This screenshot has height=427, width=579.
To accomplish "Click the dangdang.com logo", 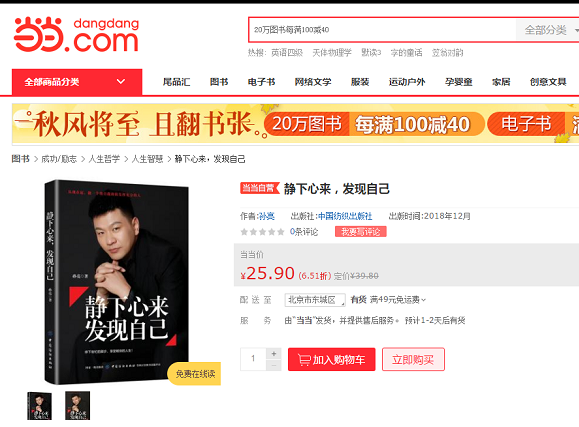I will pyautogui.click(x=76, y=34).
